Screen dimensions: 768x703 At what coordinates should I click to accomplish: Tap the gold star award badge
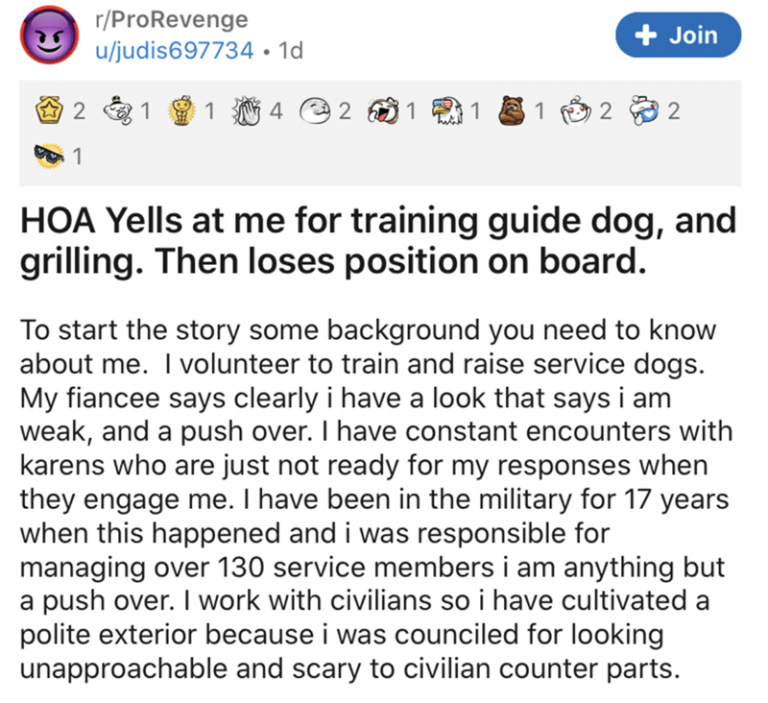tap(49, 110)
